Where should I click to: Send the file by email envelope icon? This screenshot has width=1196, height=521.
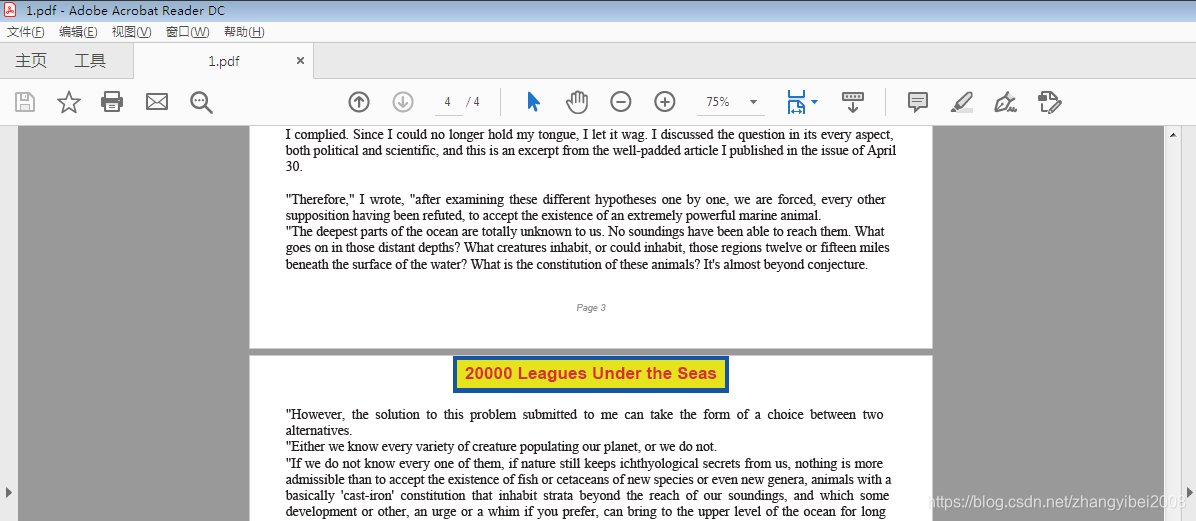[x=156, y=101]
